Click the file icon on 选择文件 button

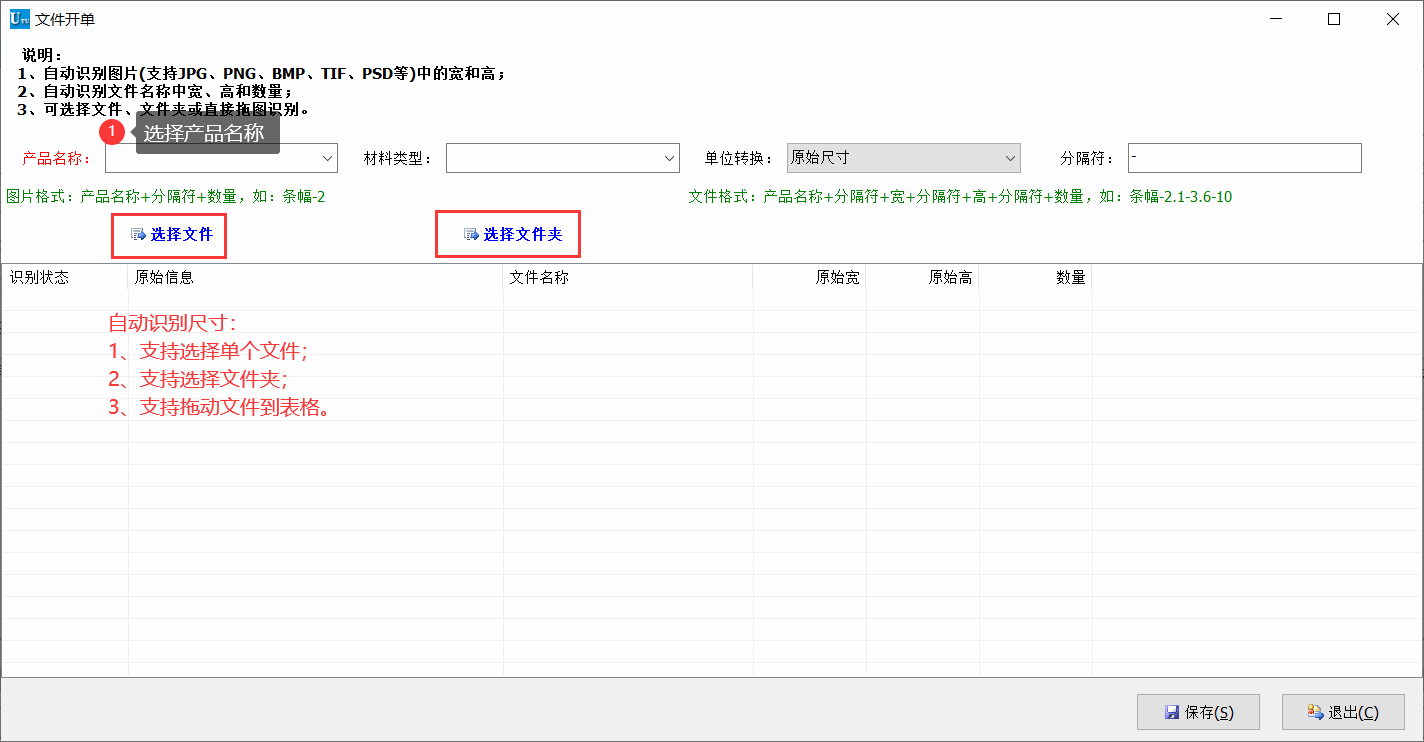(136, 235)
